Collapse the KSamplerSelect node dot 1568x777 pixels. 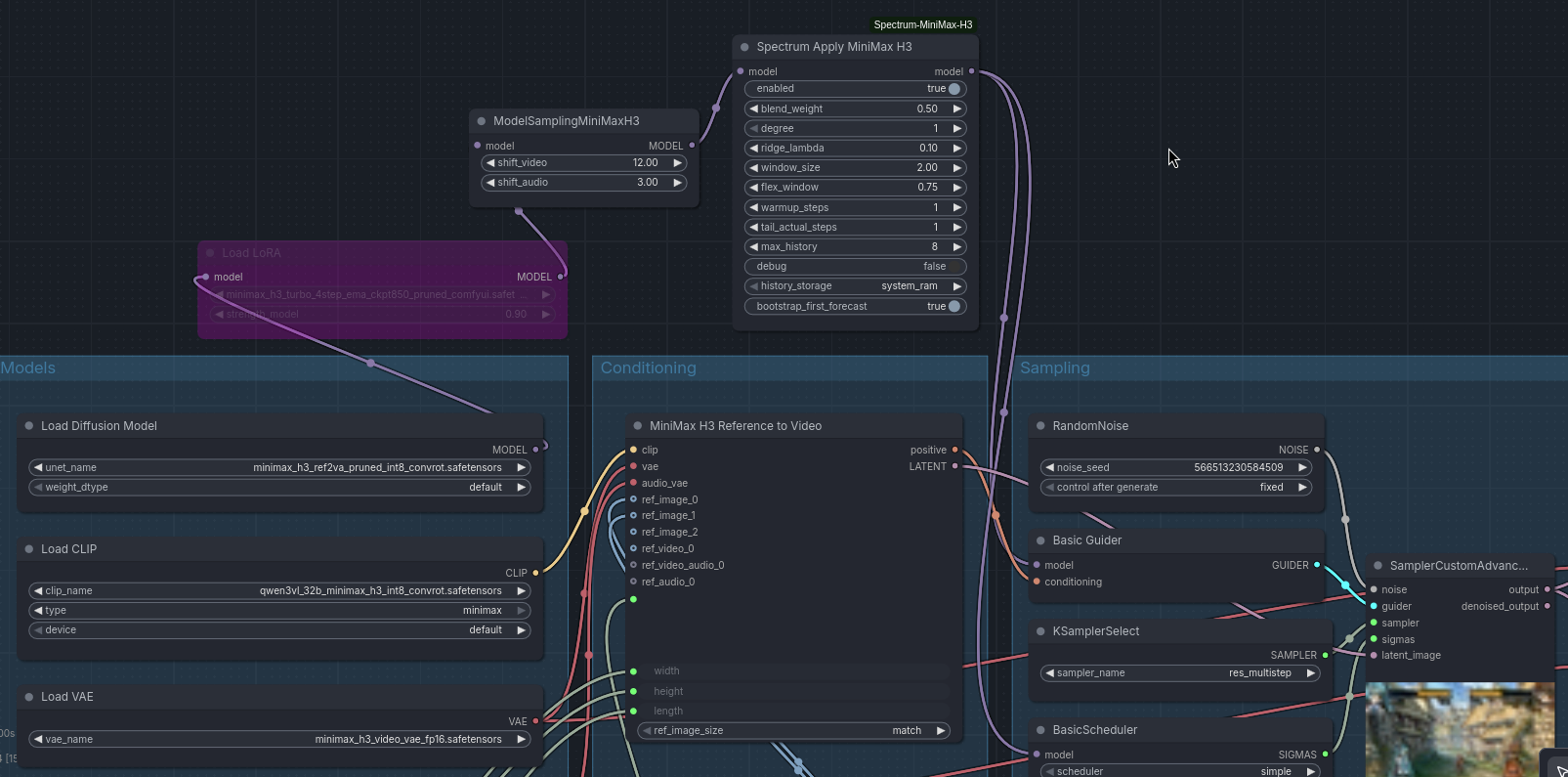(x=1041, y=631)
